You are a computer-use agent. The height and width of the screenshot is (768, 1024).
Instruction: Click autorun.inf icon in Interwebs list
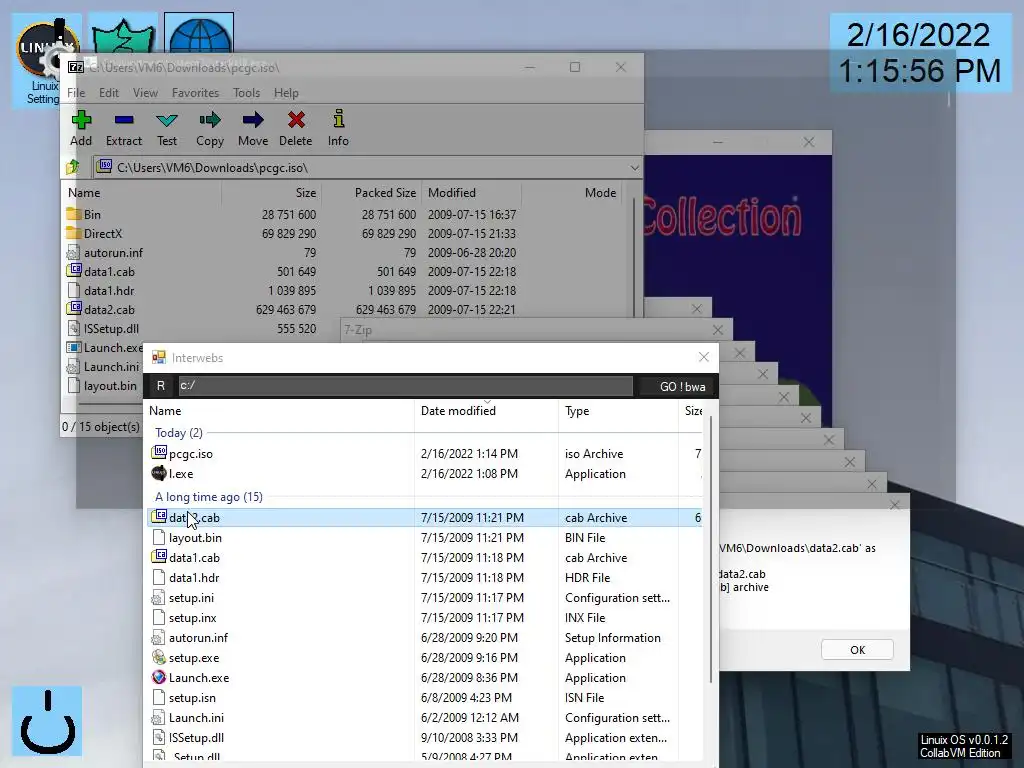158,637
